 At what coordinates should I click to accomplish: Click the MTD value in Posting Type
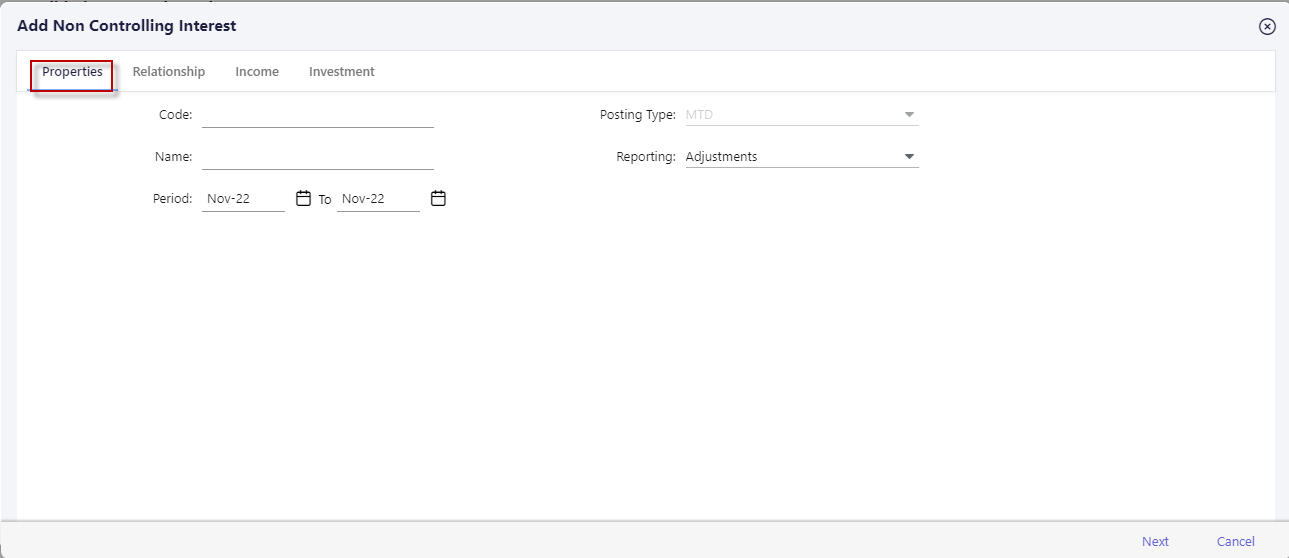[x=699, y=115]
